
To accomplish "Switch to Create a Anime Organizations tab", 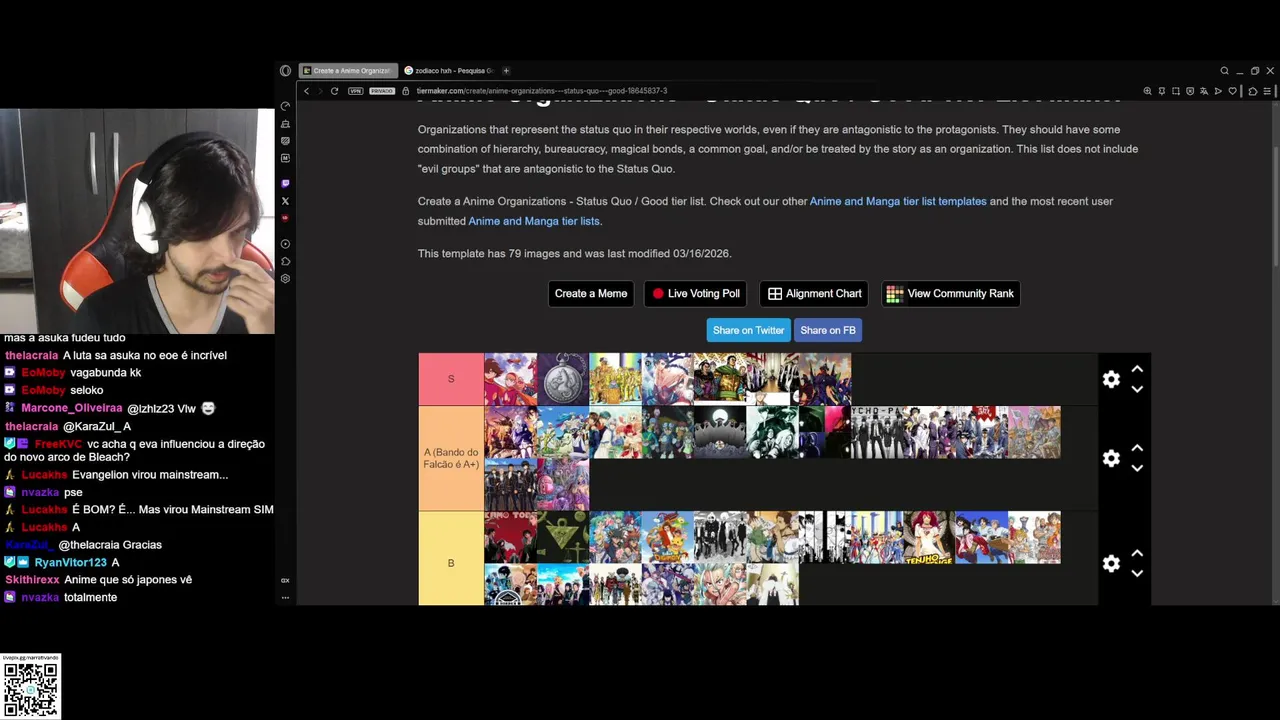I will point(348,71).
